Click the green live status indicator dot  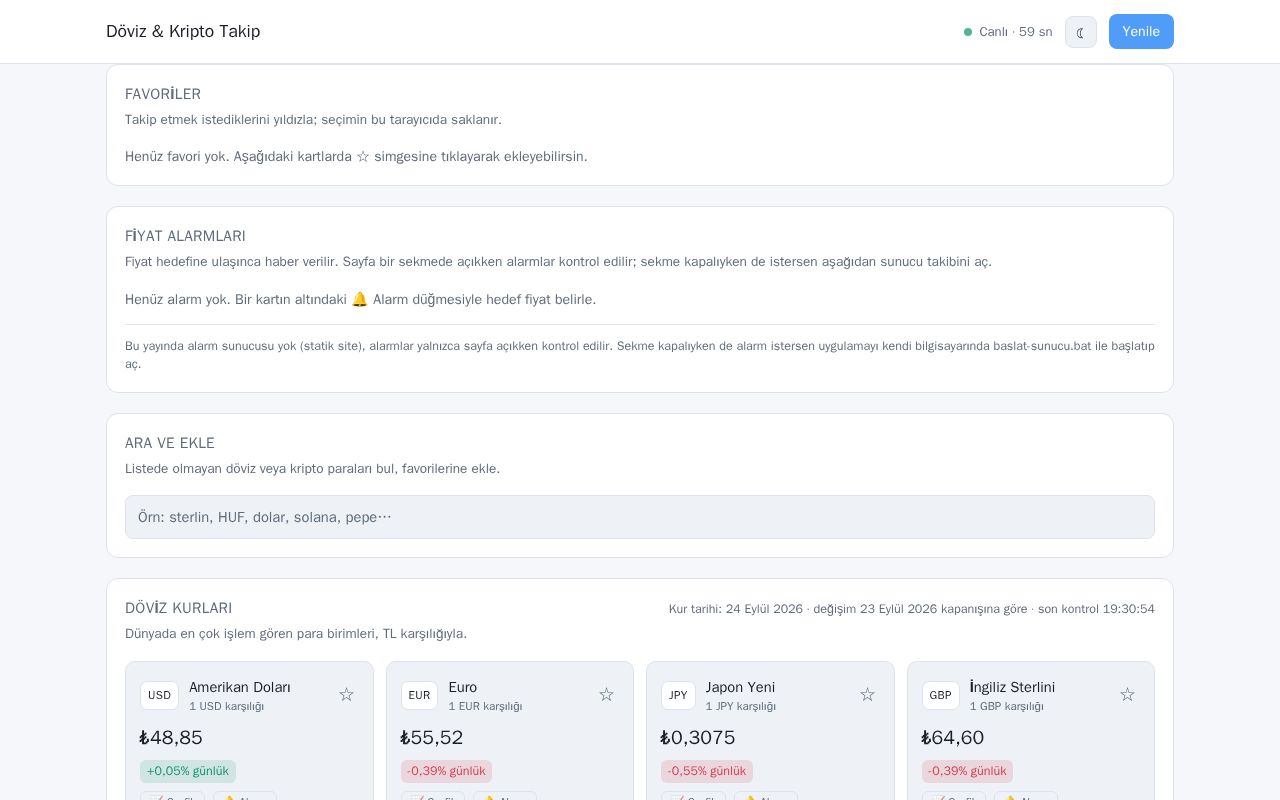point(968,32)
